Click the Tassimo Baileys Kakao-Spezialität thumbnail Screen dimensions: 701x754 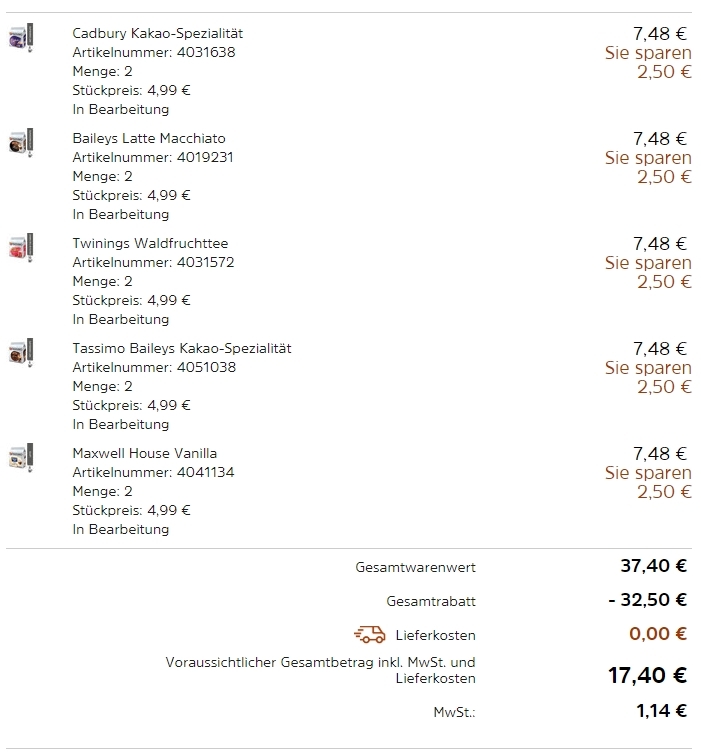coord(22,353)
